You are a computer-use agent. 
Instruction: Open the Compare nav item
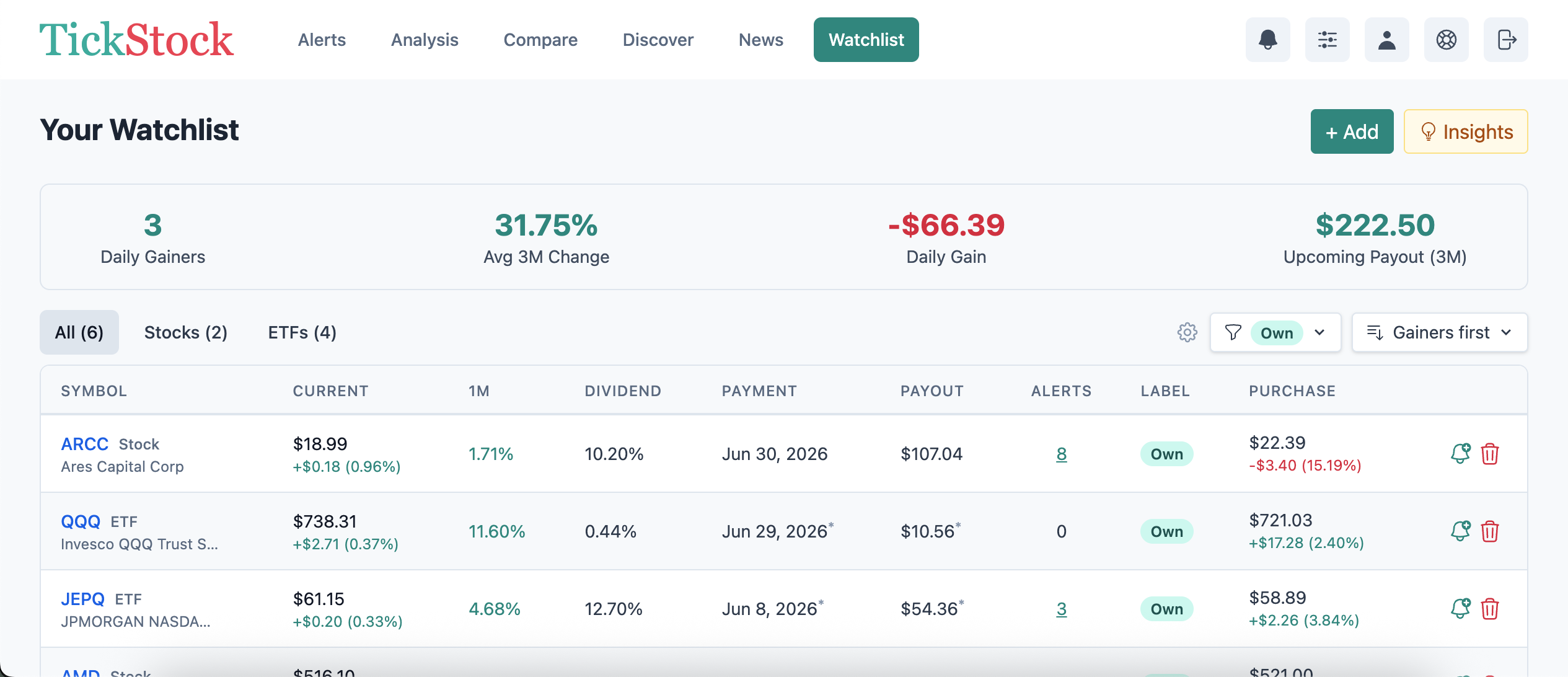540,40
